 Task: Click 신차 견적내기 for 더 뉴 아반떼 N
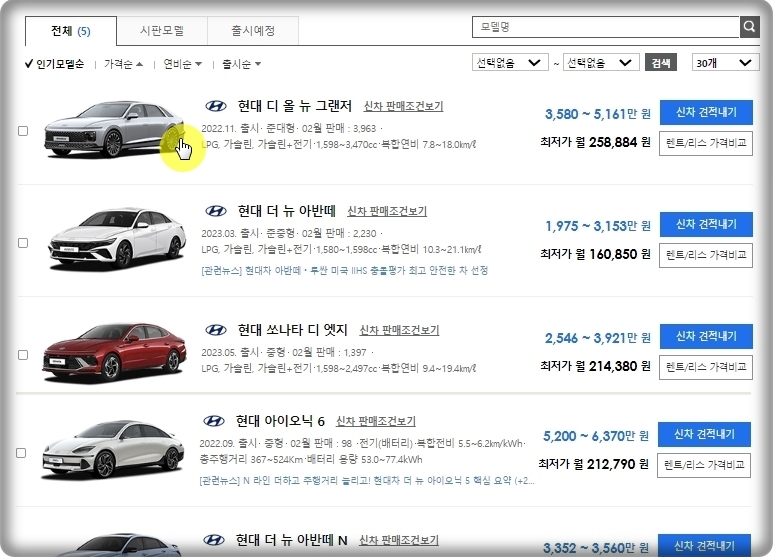coord(704,545)
